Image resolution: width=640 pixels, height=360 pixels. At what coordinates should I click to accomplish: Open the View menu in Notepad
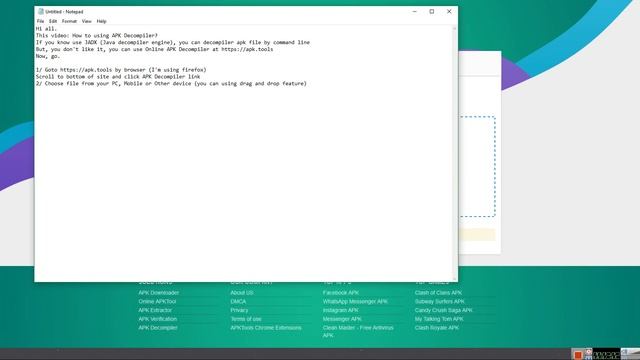click(x=87, y=21)
